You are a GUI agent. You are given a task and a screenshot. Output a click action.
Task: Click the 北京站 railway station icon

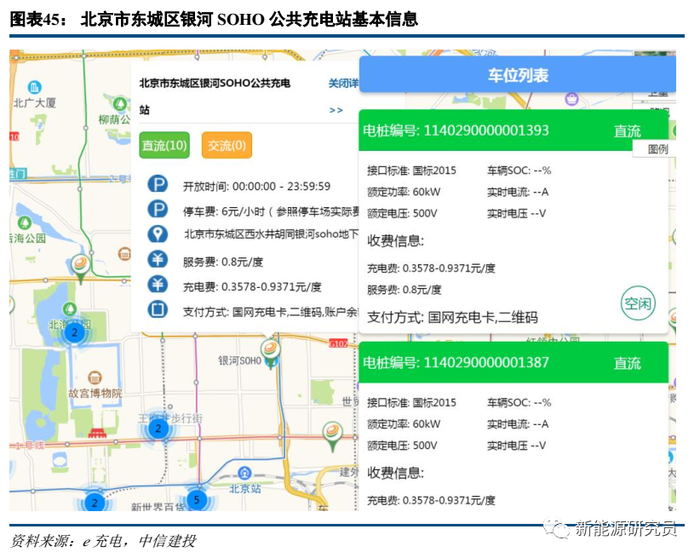(244, 472)
